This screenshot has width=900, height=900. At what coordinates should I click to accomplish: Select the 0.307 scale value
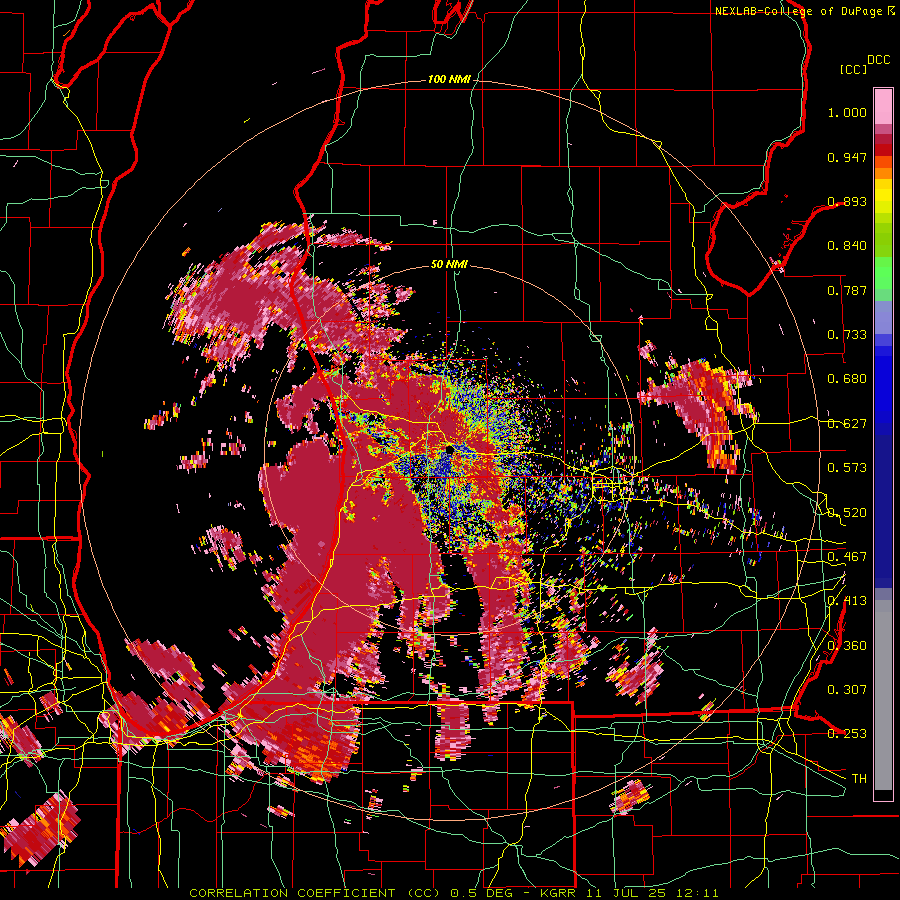pyautogui.click(x=847, y=690)
